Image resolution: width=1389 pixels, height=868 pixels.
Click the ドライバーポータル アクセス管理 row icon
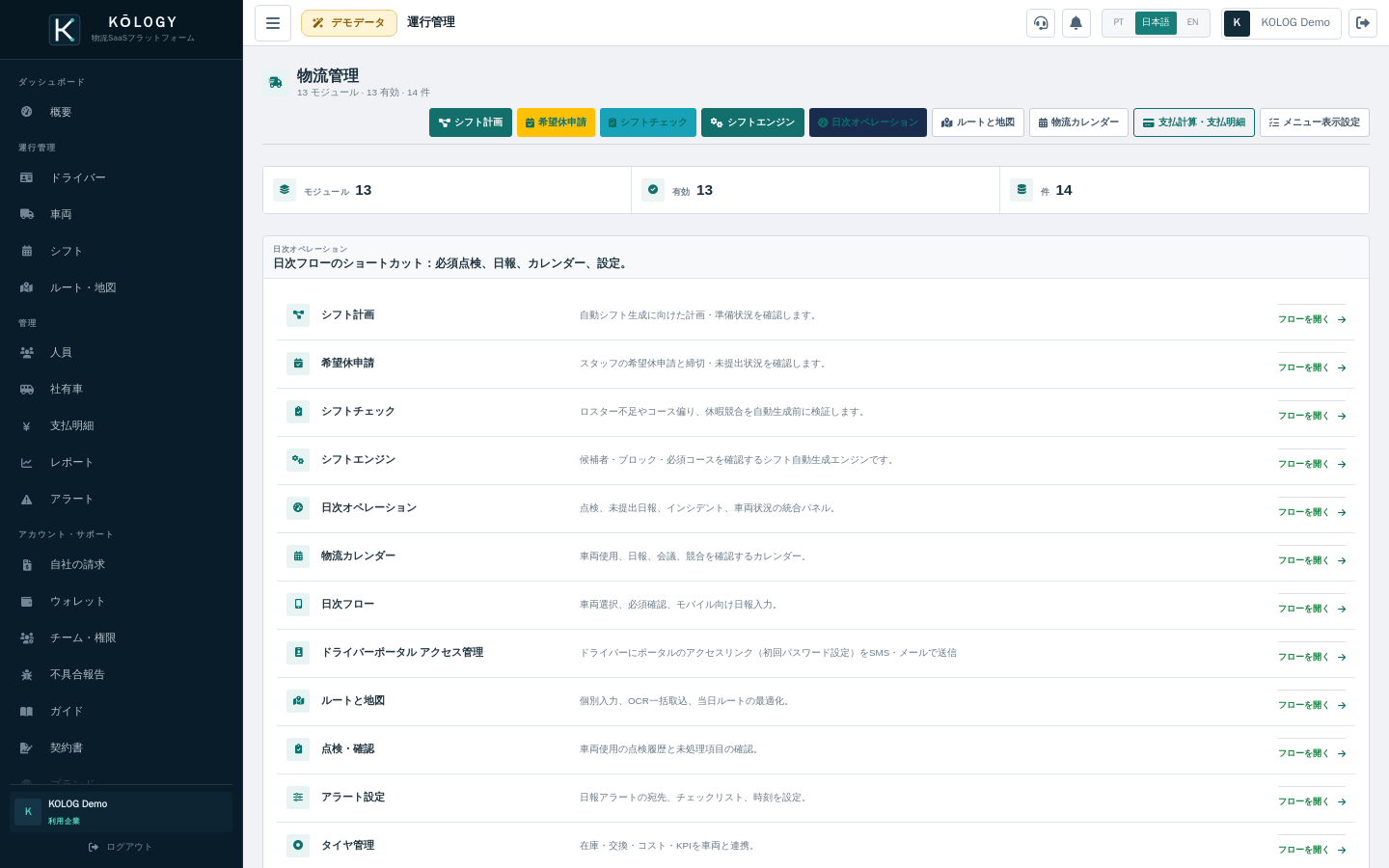pyautogui.click(x=298, y=653)
